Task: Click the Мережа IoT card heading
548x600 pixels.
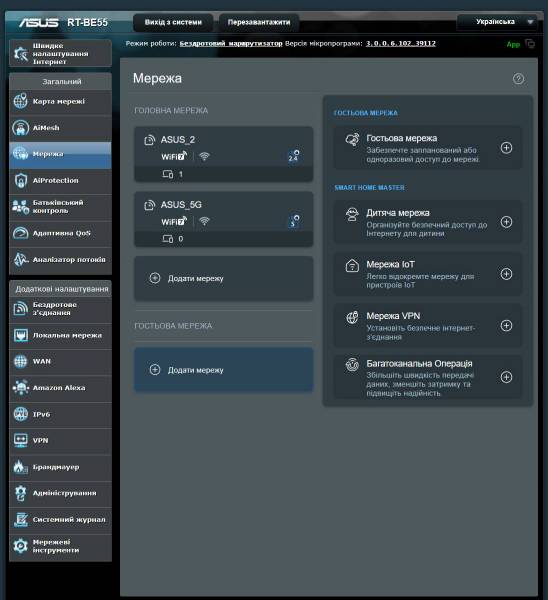Action: 390,264
